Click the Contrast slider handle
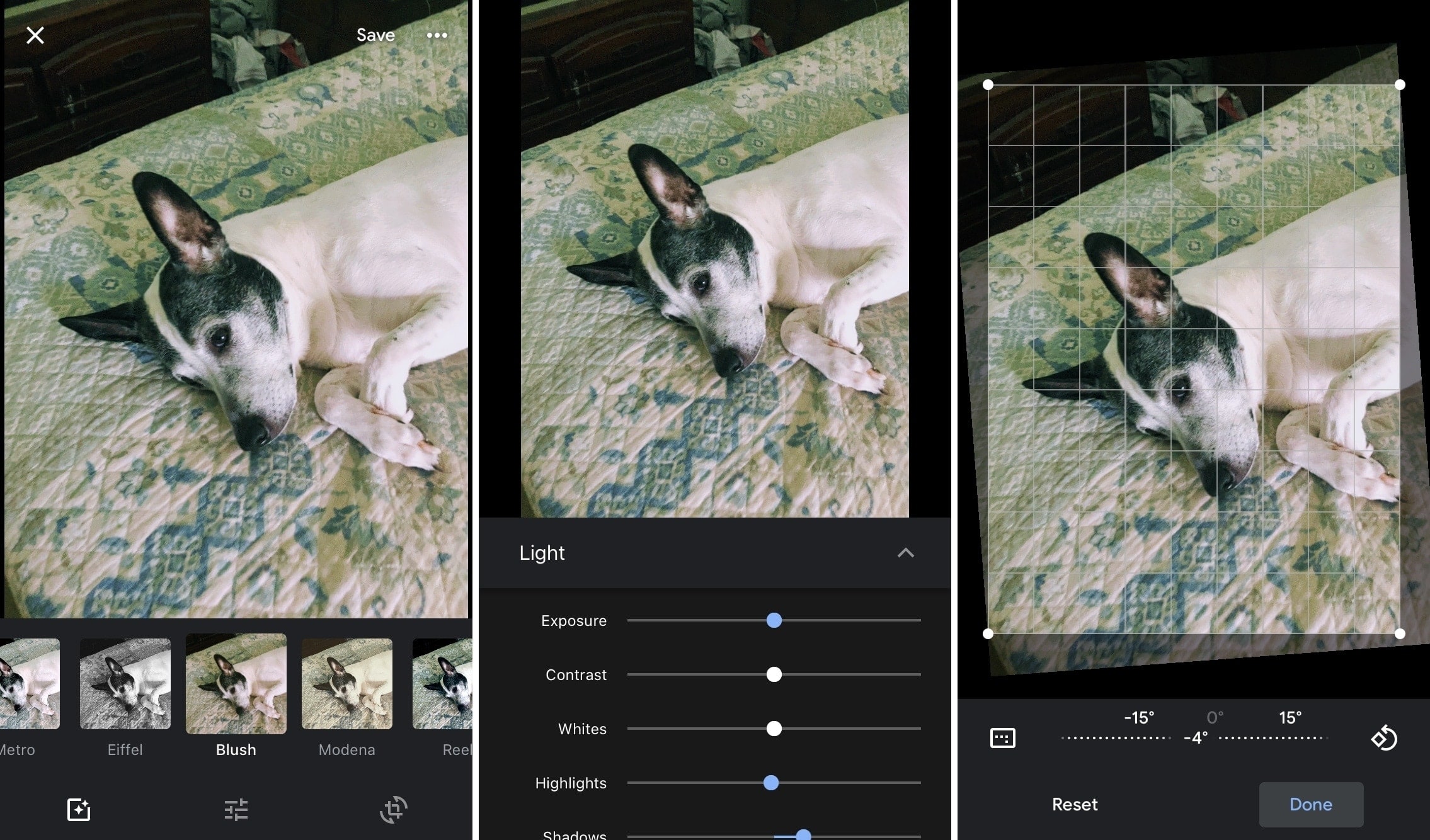 coord(774,674)
